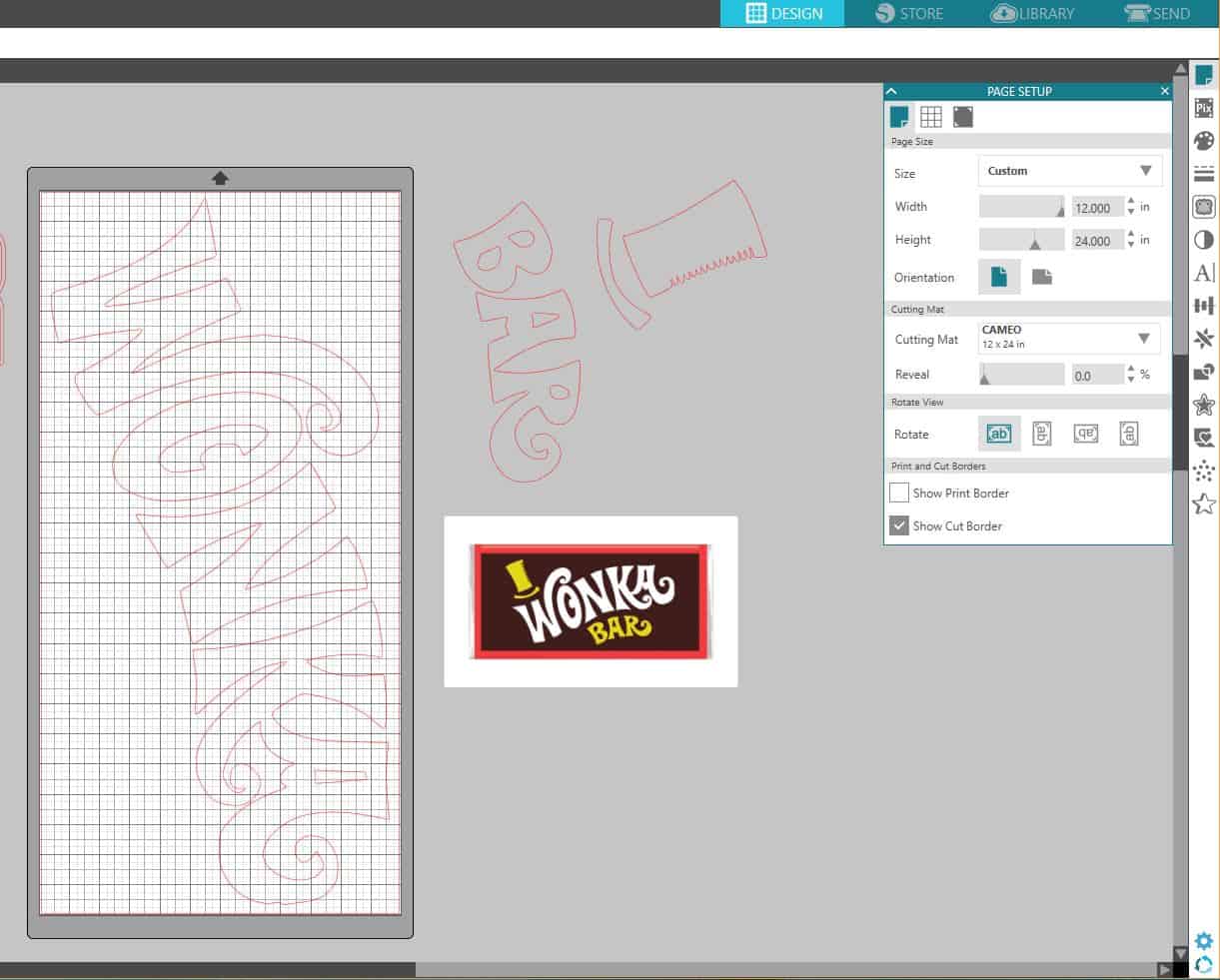Viewport: 1220px width, 980px height.
Task: Rotate view 270 degrees, fourth rotate option
Action: (x=1128, y=434)
